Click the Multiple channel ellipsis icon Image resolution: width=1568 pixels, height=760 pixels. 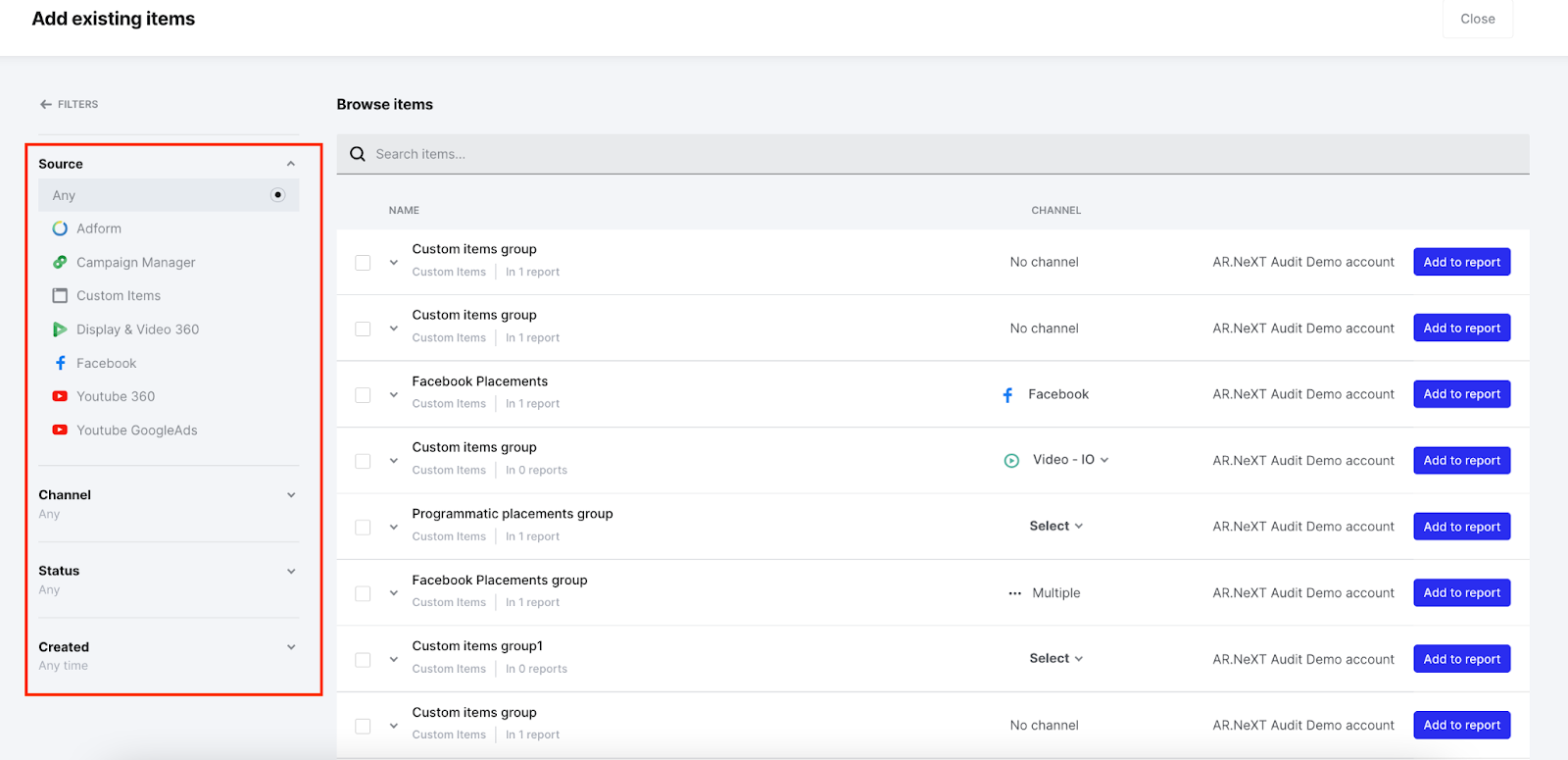[x=1015, y=593]
